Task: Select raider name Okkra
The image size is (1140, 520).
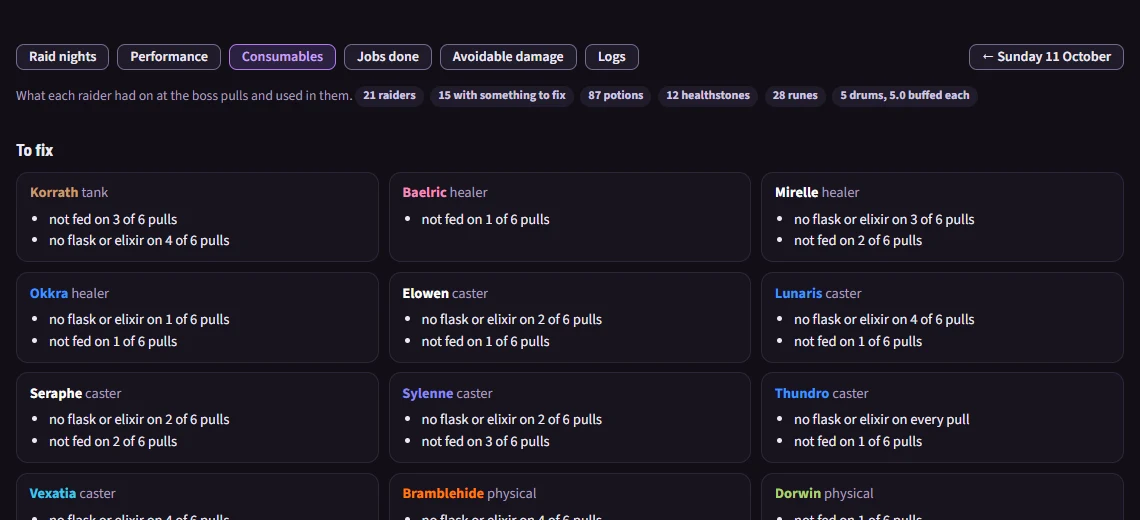Action: point(49,293)
